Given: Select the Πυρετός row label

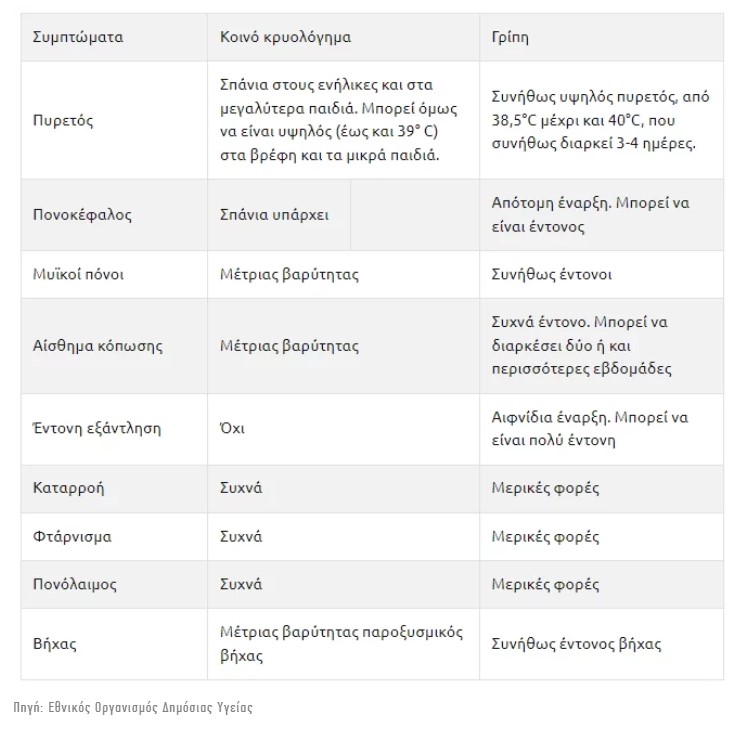Looking at the screenshot, I should [63, 121].
